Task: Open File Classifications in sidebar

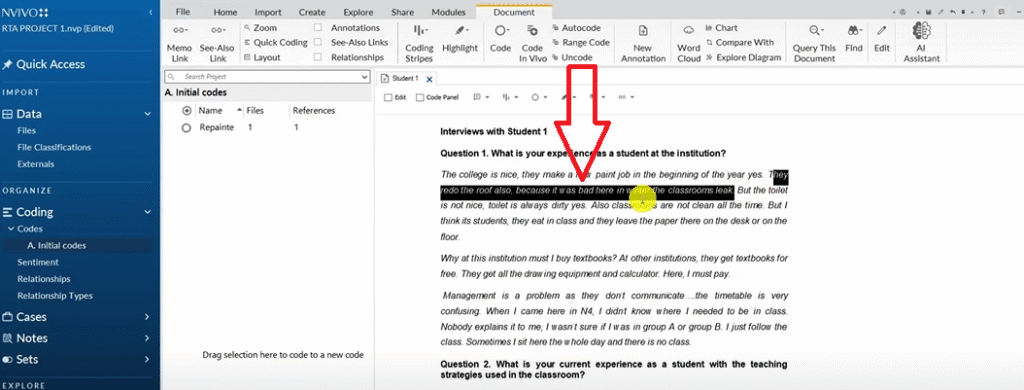Action: pos(54,147)
